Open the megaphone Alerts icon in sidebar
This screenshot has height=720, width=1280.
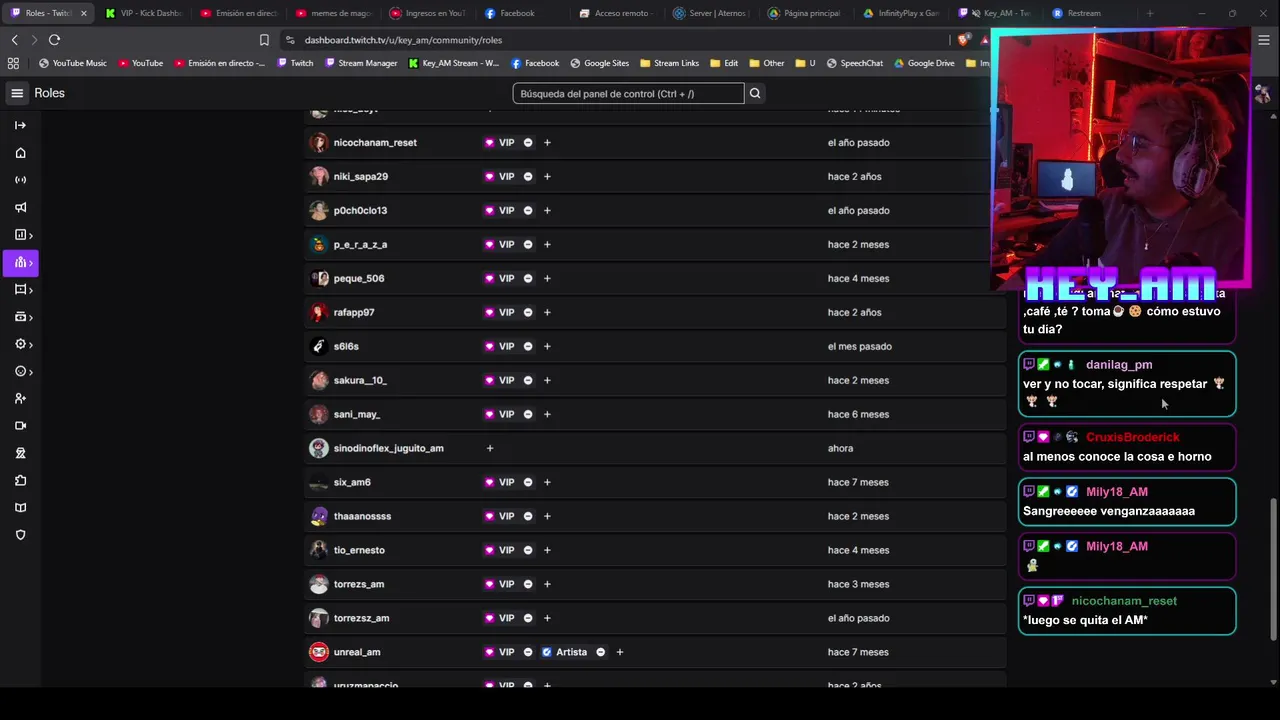pyautogui.click(x=20, y=208)
